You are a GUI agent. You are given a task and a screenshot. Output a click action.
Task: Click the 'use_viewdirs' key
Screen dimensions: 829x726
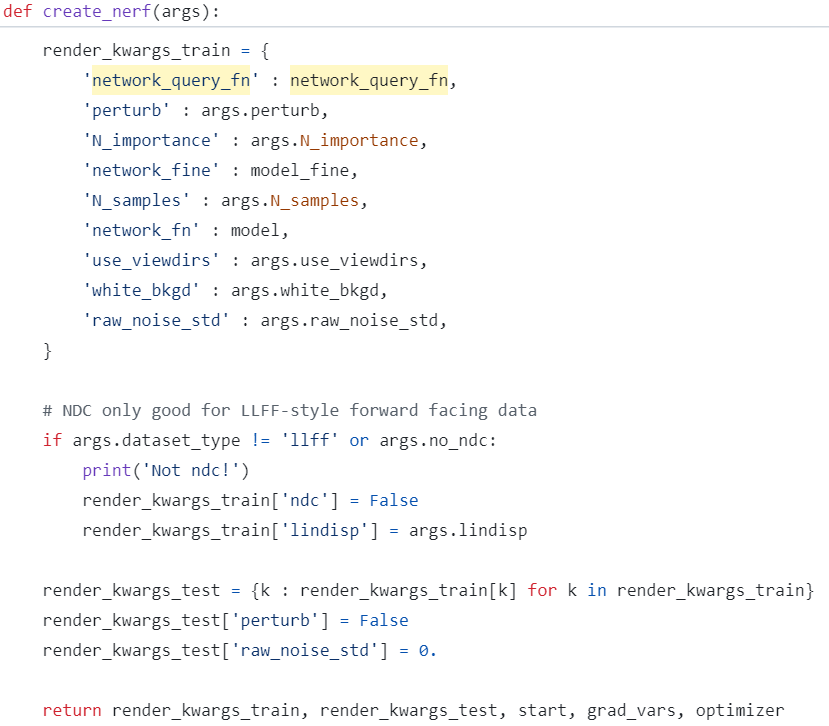[x=151, y=260]
